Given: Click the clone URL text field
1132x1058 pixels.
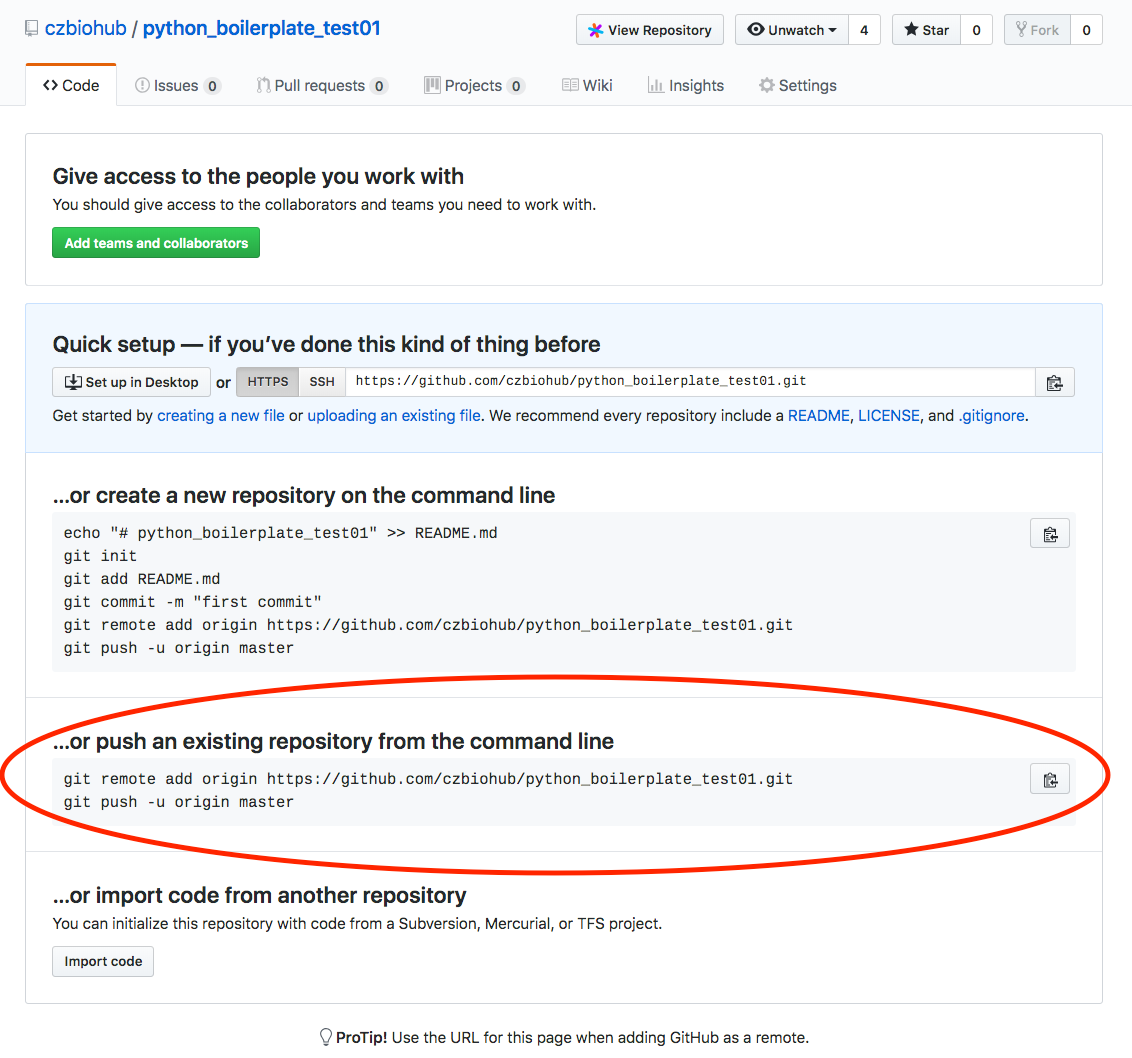Looking at the screenshot, I should click(x=690, y=382).
